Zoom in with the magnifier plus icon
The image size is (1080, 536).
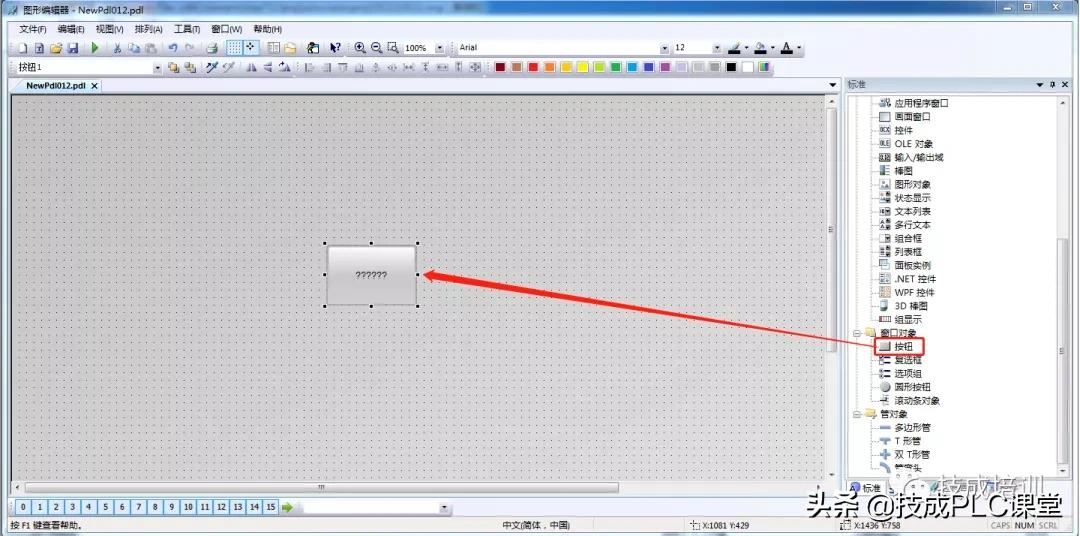360,48
